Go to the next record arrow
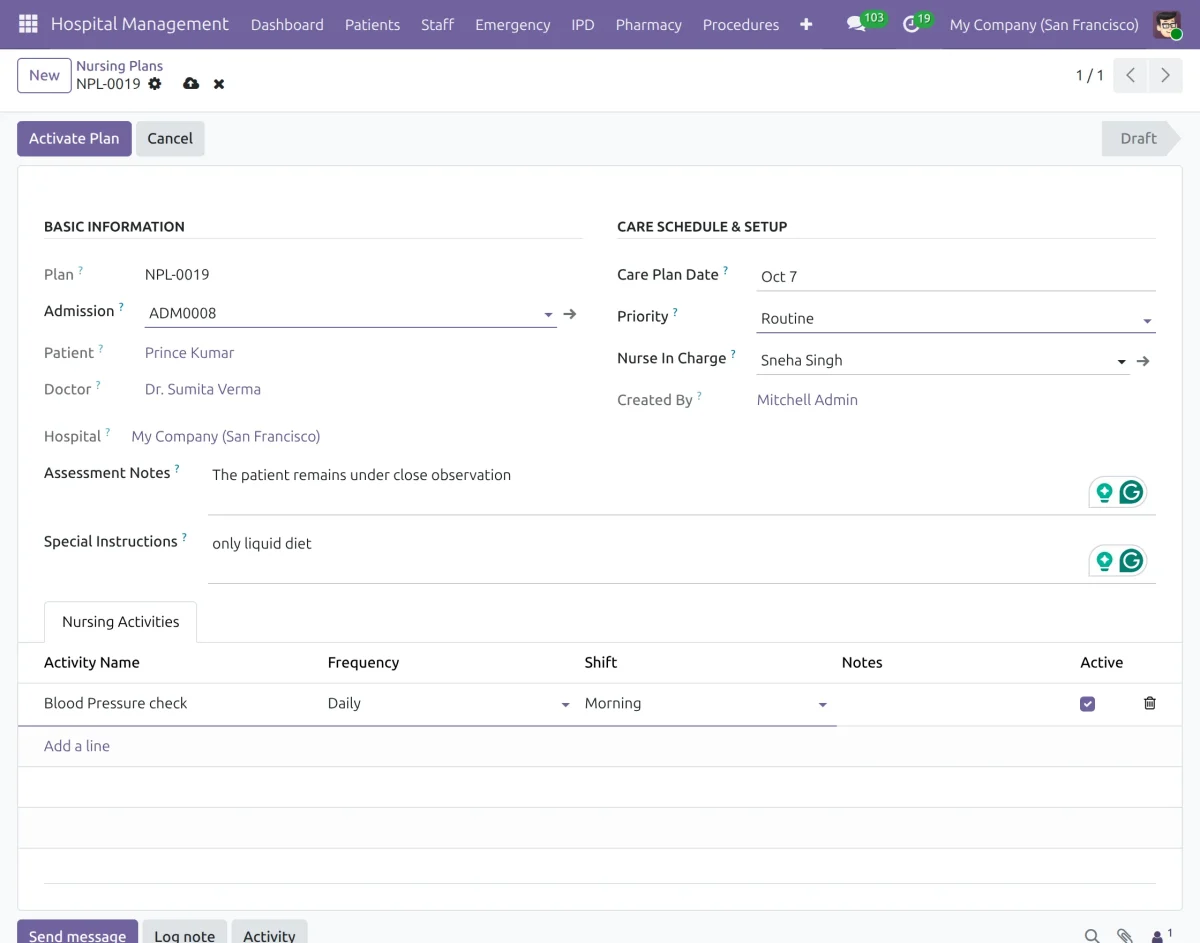1200x943 pixels. [1165, 75]
